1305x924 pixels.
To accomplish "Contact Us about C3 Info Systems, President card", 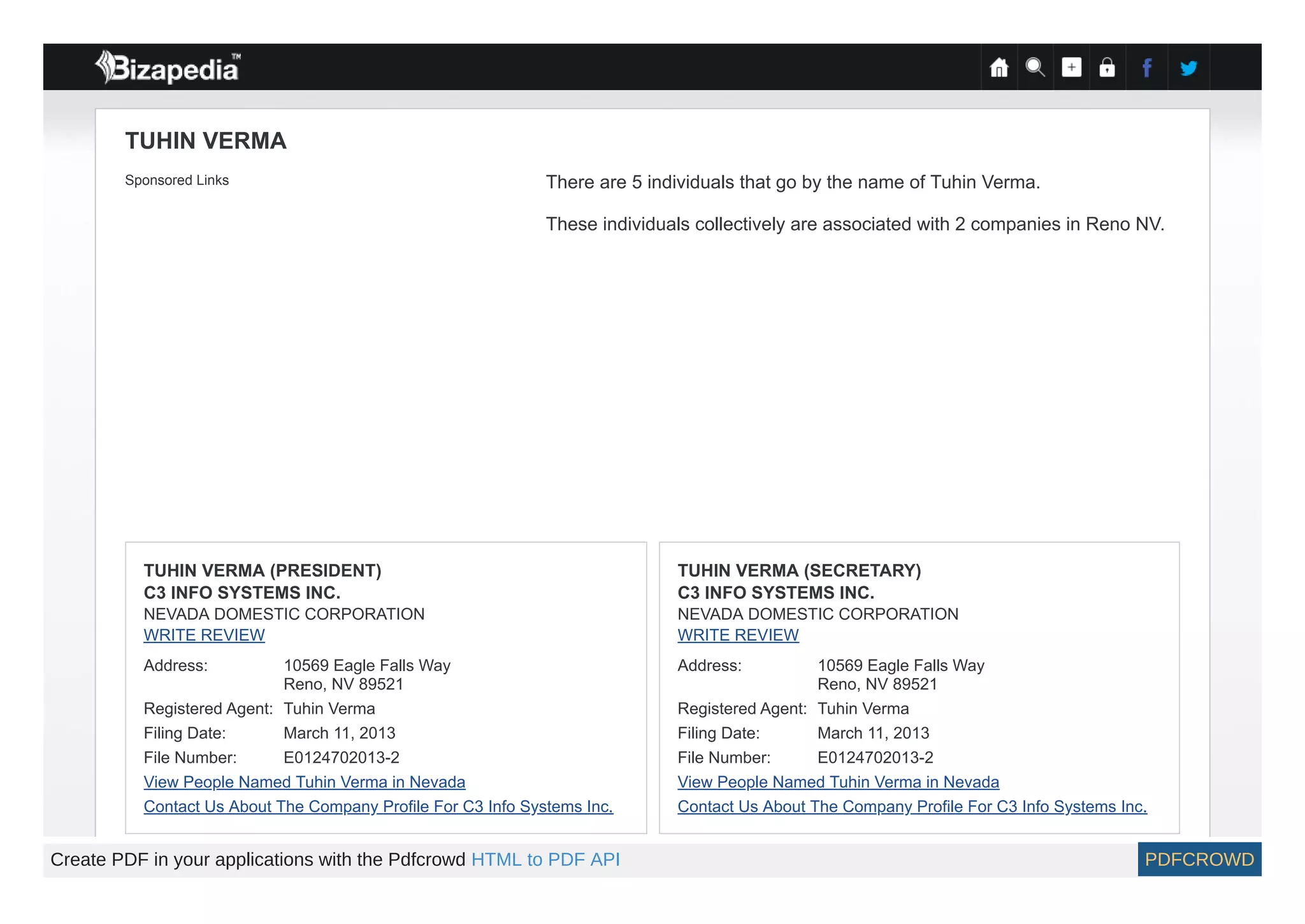I will coord(378,807).
